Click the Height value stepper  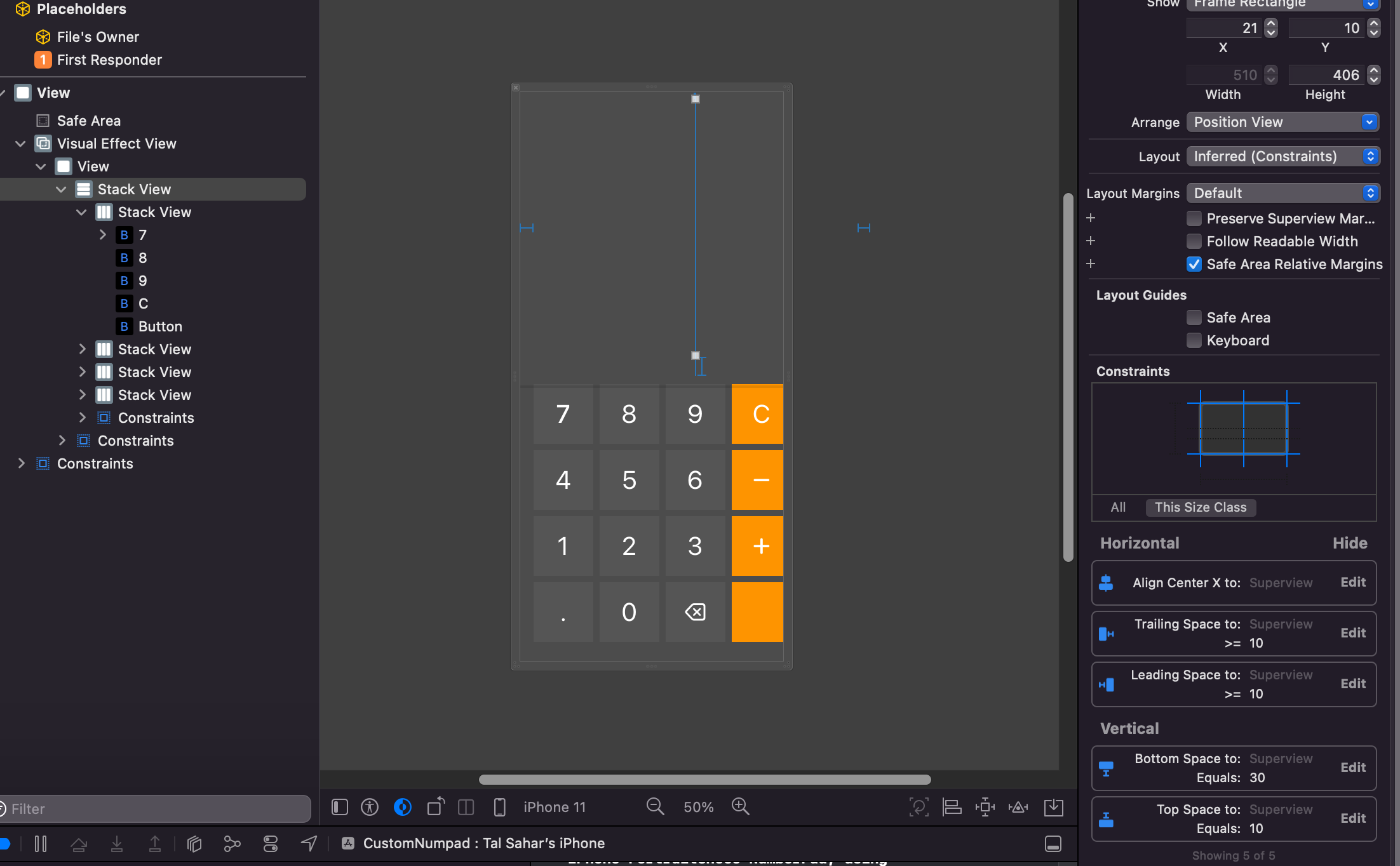pyautogui.click(x=1373, y=75)
